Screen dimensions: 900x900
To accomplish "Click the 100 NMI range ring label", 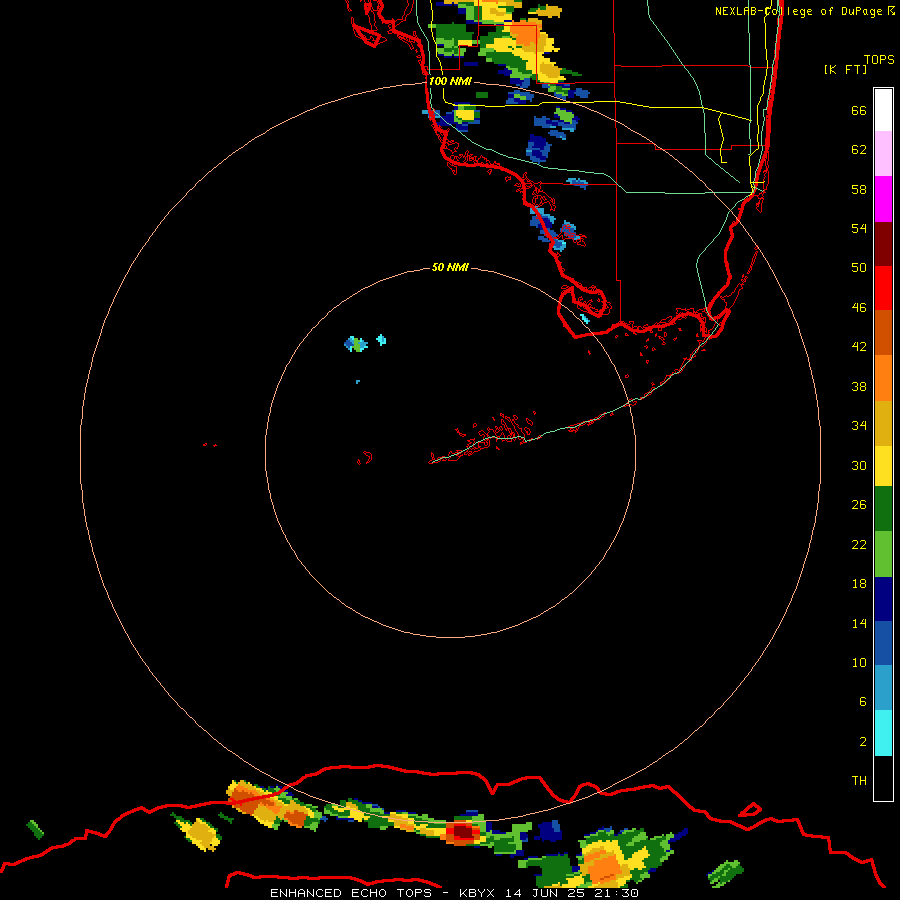I will (x=450, y=82).
